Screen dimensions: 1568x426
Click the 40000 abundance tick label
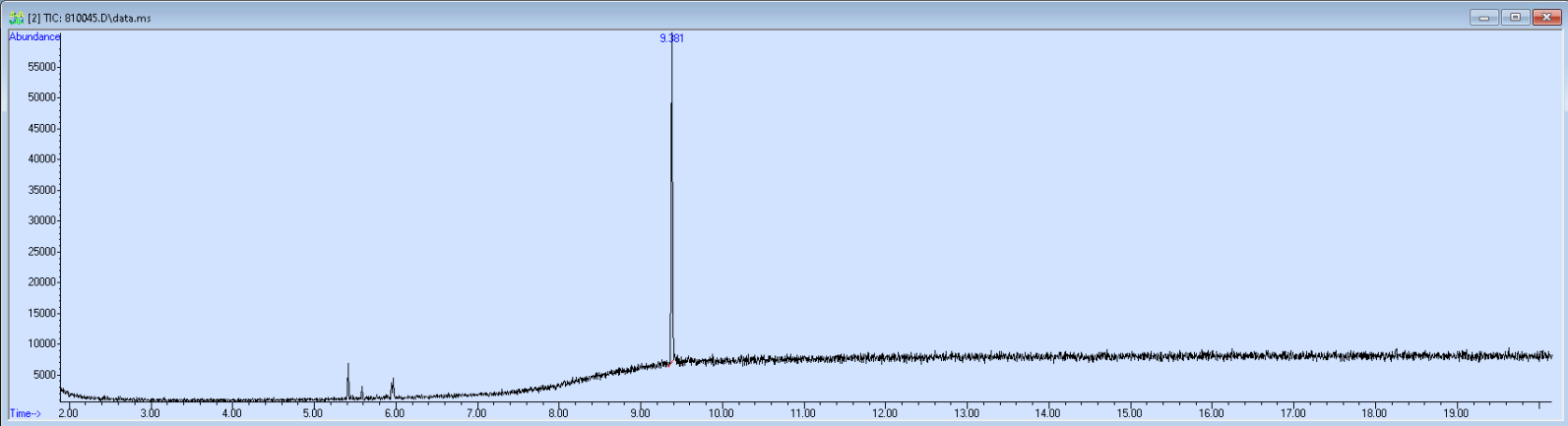(x=41, y=159)
